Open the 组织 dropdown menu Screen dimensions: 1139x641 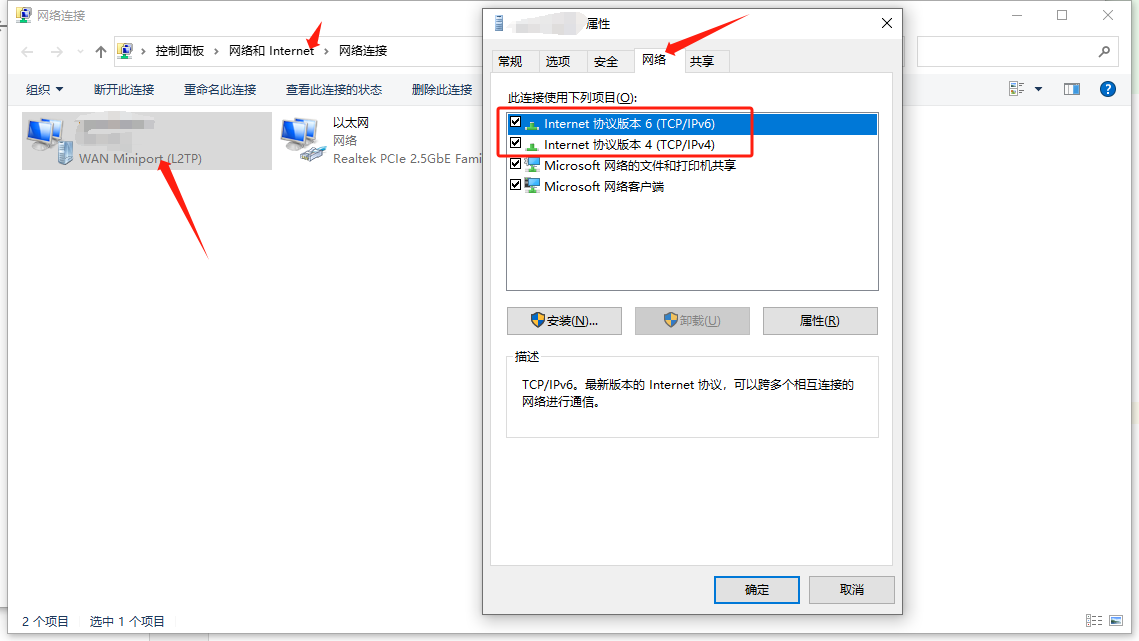pyautogui.click(x=44, y=89)
